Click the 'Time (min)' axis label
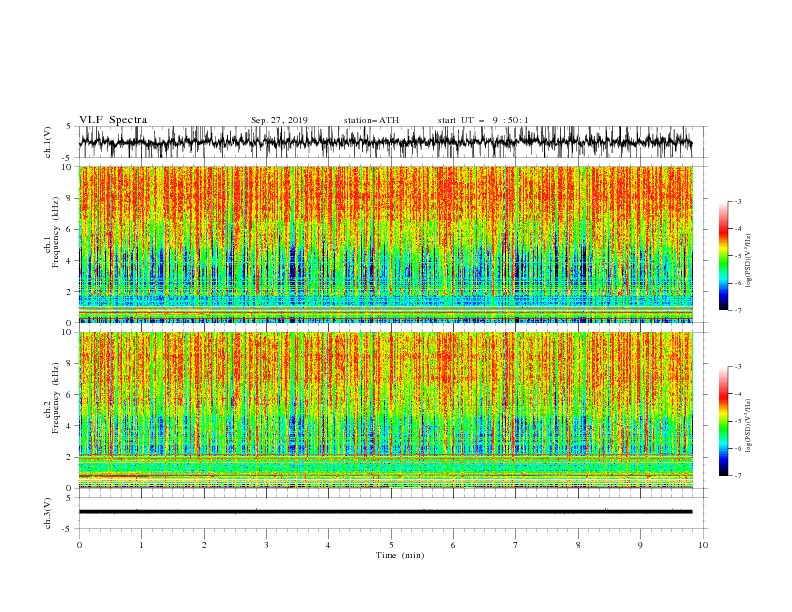This screenshot has width=792, height=612. [400, 555]
